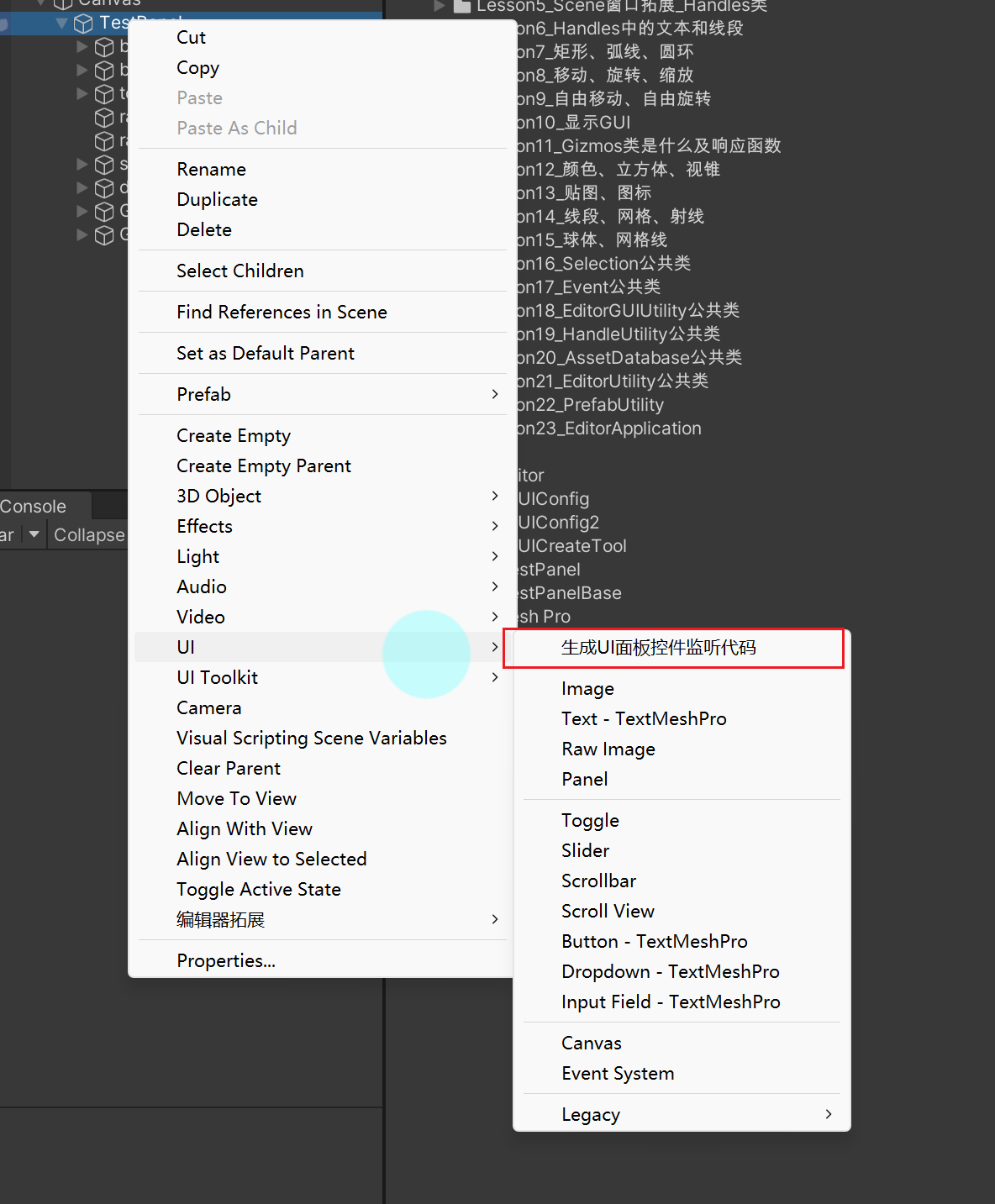Add a Slider from the UI submenu
The image size is (995, 1204).
point(585,850)
